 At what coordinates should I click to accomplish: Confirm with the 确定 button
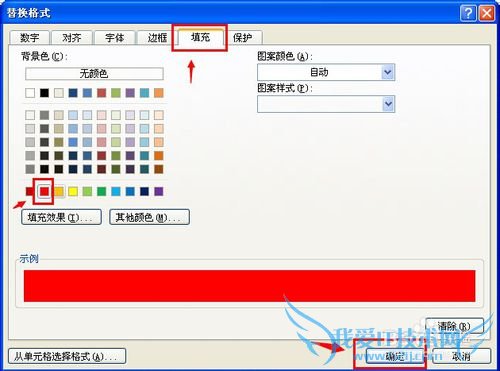pyautogui.click(x=395, y=356)
